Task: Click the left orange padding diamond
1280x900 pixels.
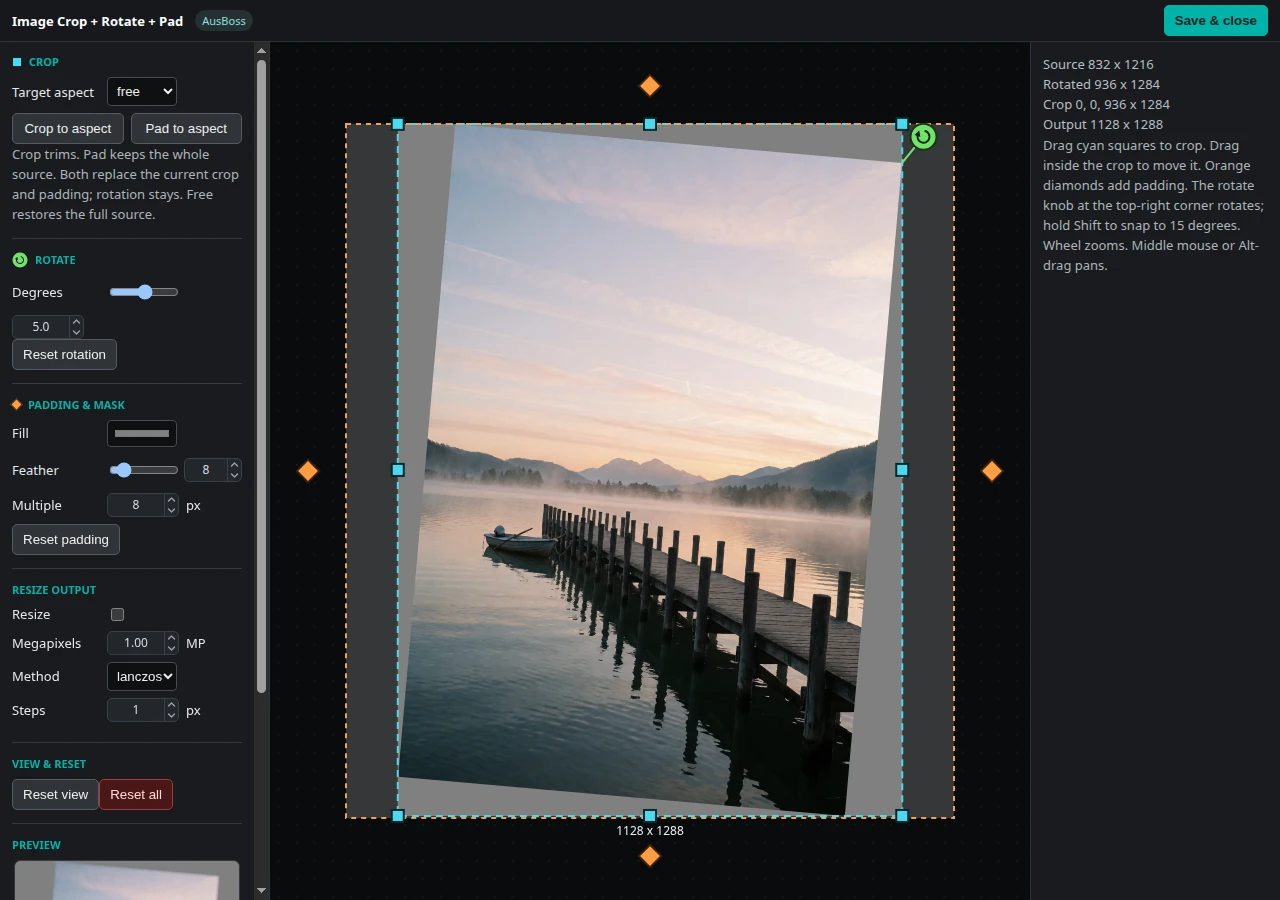Action: [x=308, y=470]
